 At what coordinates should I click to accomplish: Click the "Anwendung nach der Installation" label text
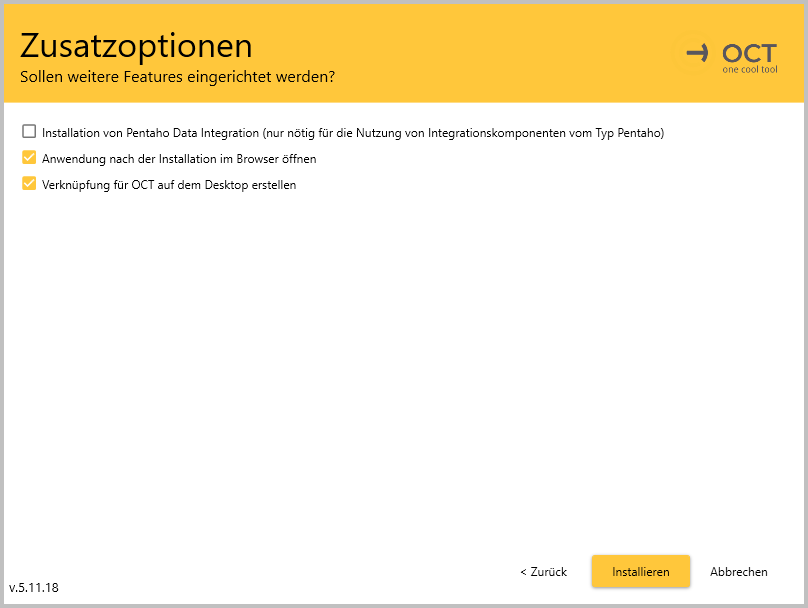pyautogui.click(x=179, y=158)
